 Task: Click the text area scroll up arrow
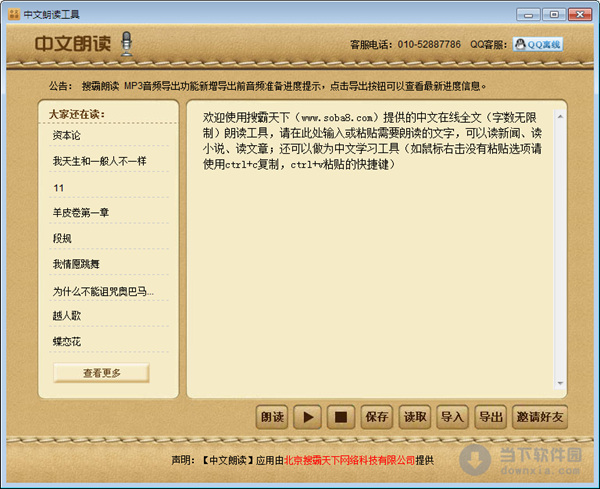[x=560, y=116]
